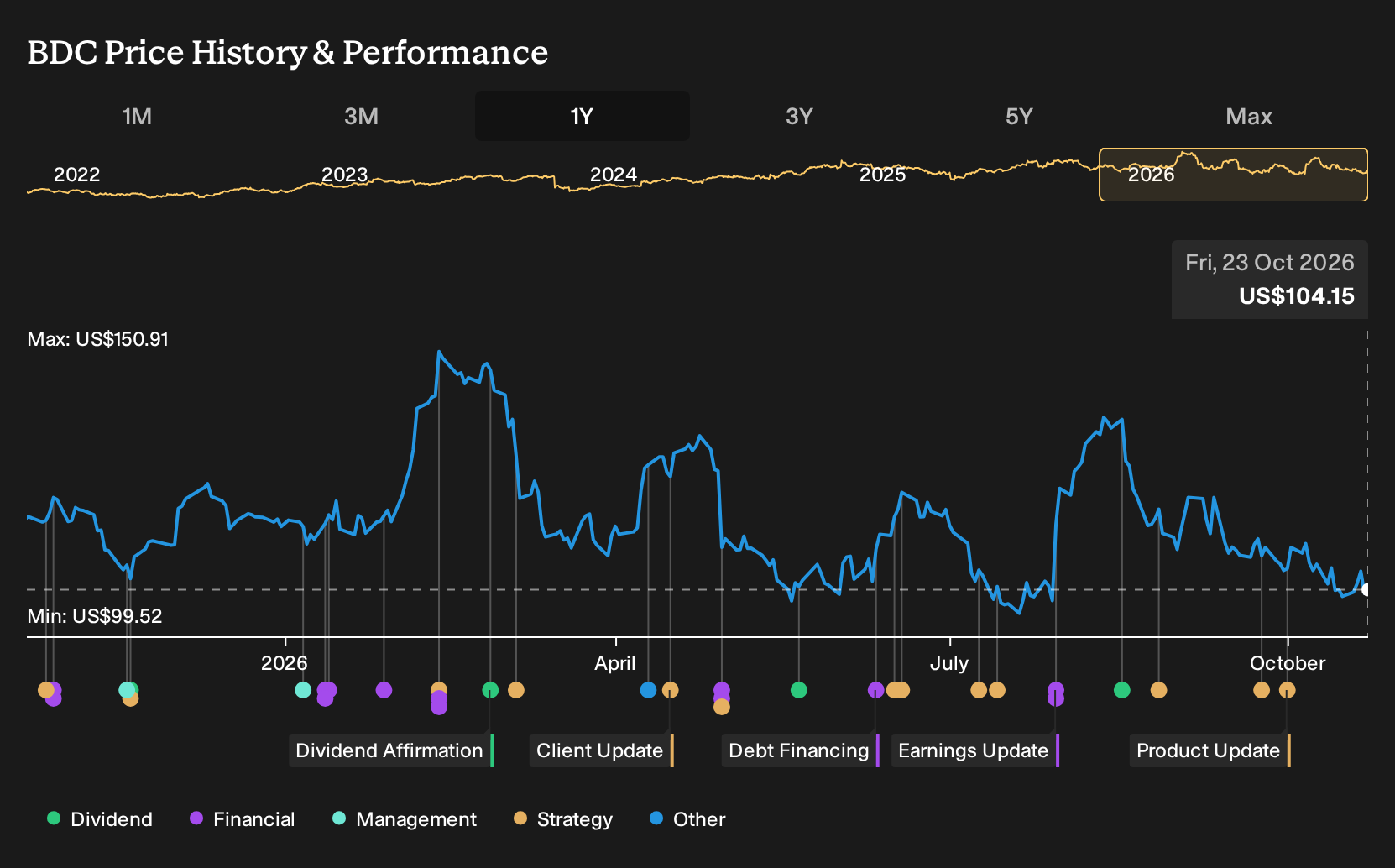The width and height of the screenshot is (1395, 868).
Task: Switch to the 3Y time range
Action: pos(799,116)
